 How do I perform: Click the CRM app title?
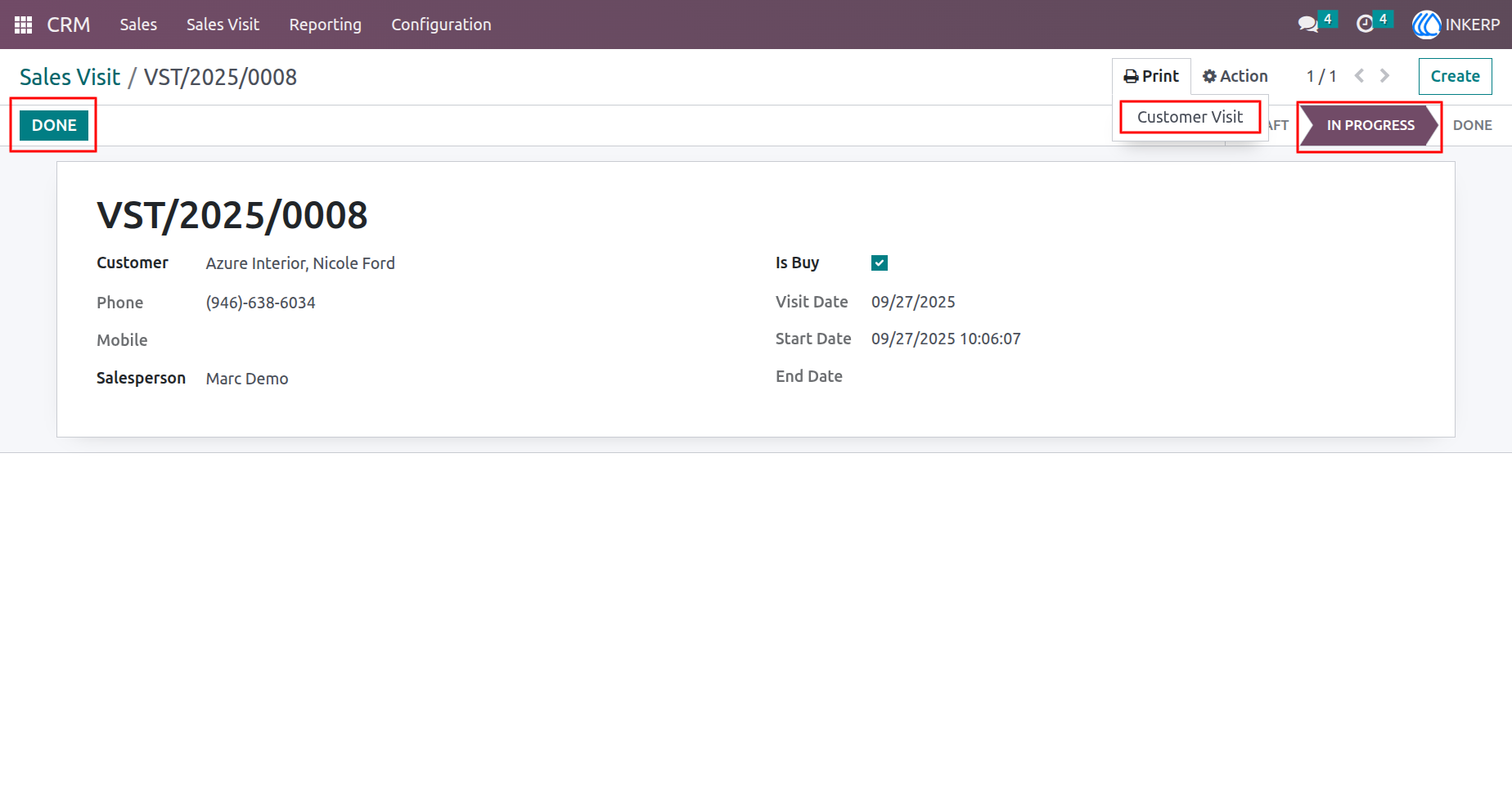pos(69,25)
